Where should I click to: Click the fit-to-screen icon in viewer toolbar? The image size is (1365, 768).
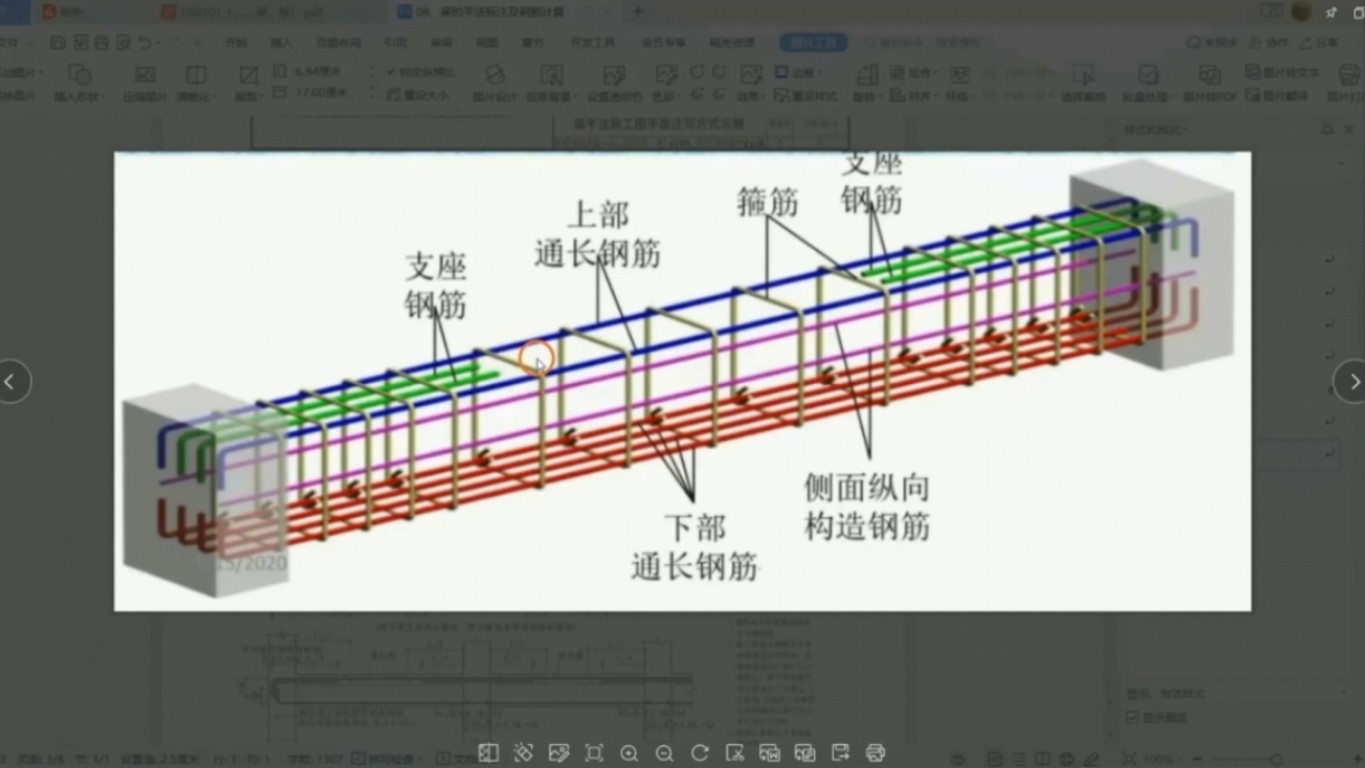(x=594, y=753)
